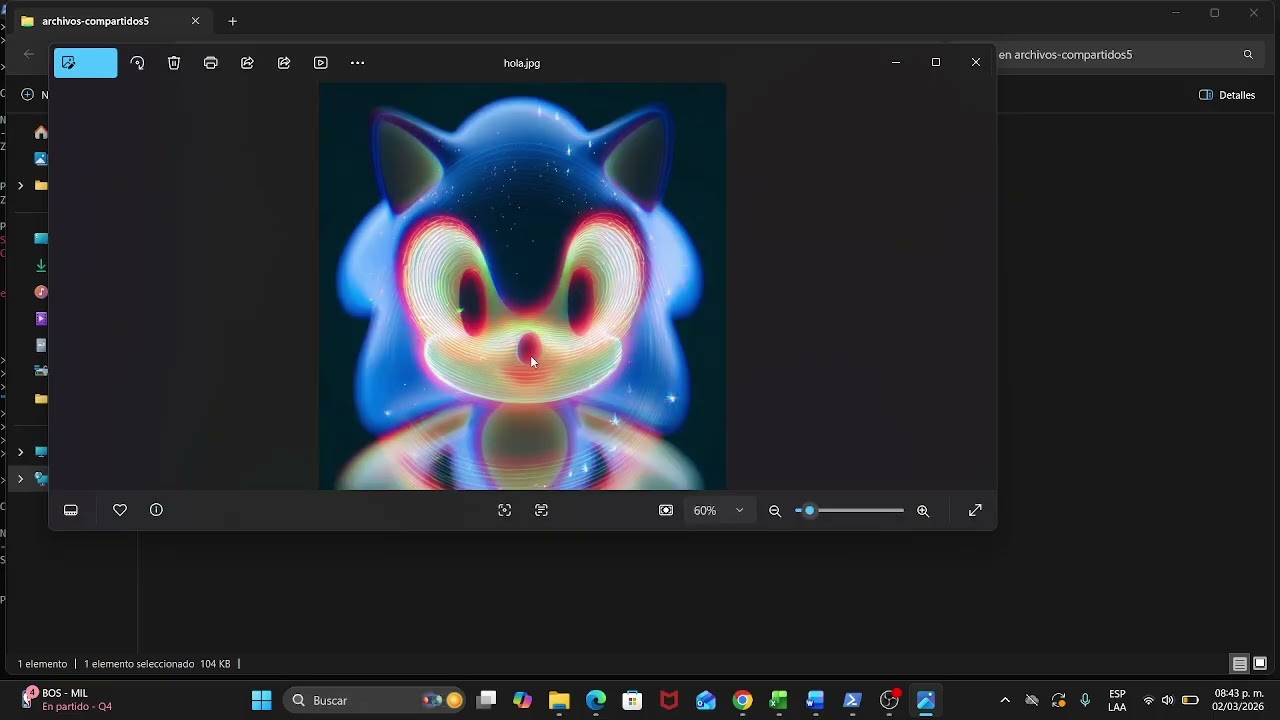Open the Photos app taskbar icon
Image resolution: width=1280 pixels, height=720 pixels.
(x=926, y=700)
